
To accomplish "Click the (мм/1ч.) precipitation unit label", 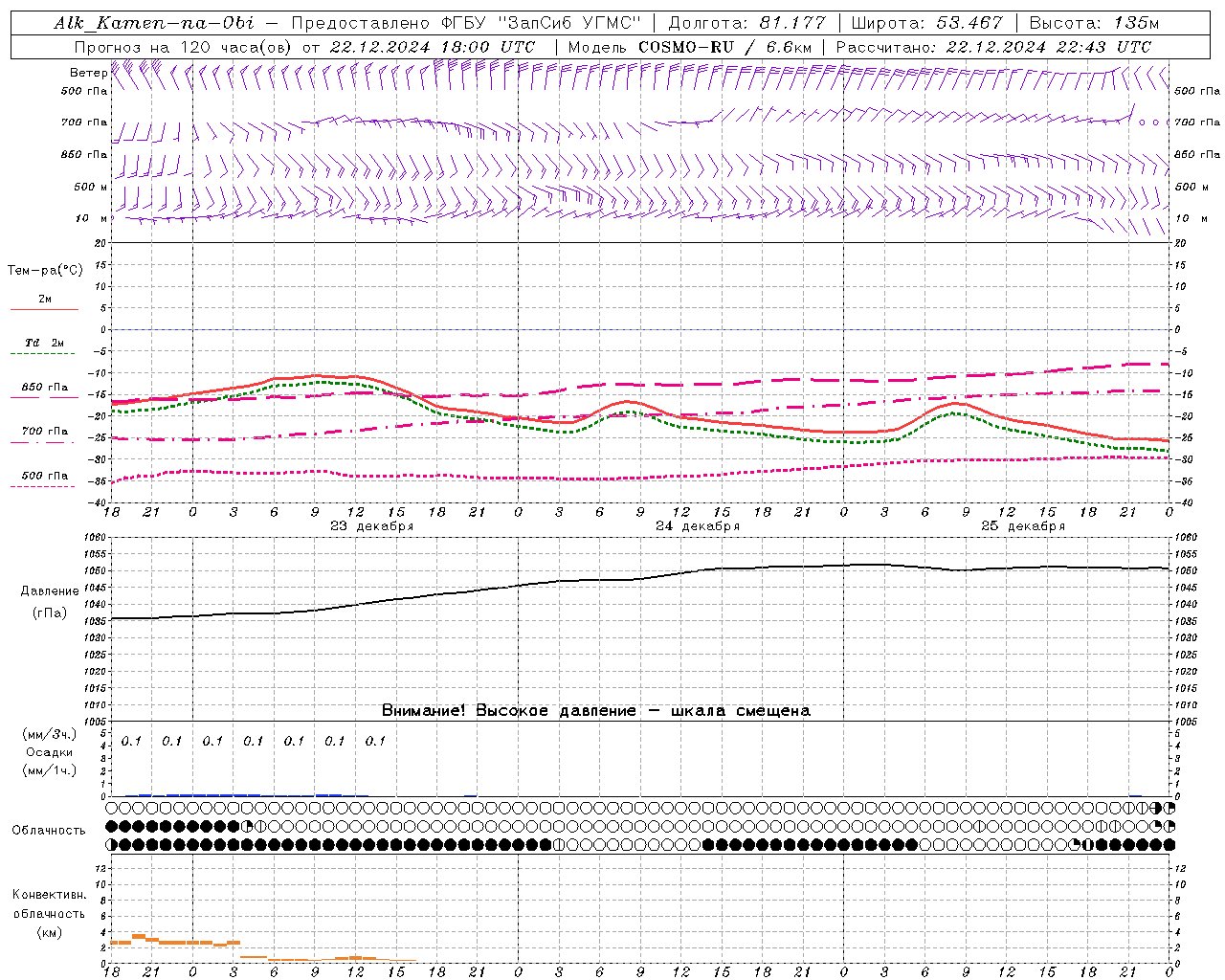I will click(x=49, y=770).
